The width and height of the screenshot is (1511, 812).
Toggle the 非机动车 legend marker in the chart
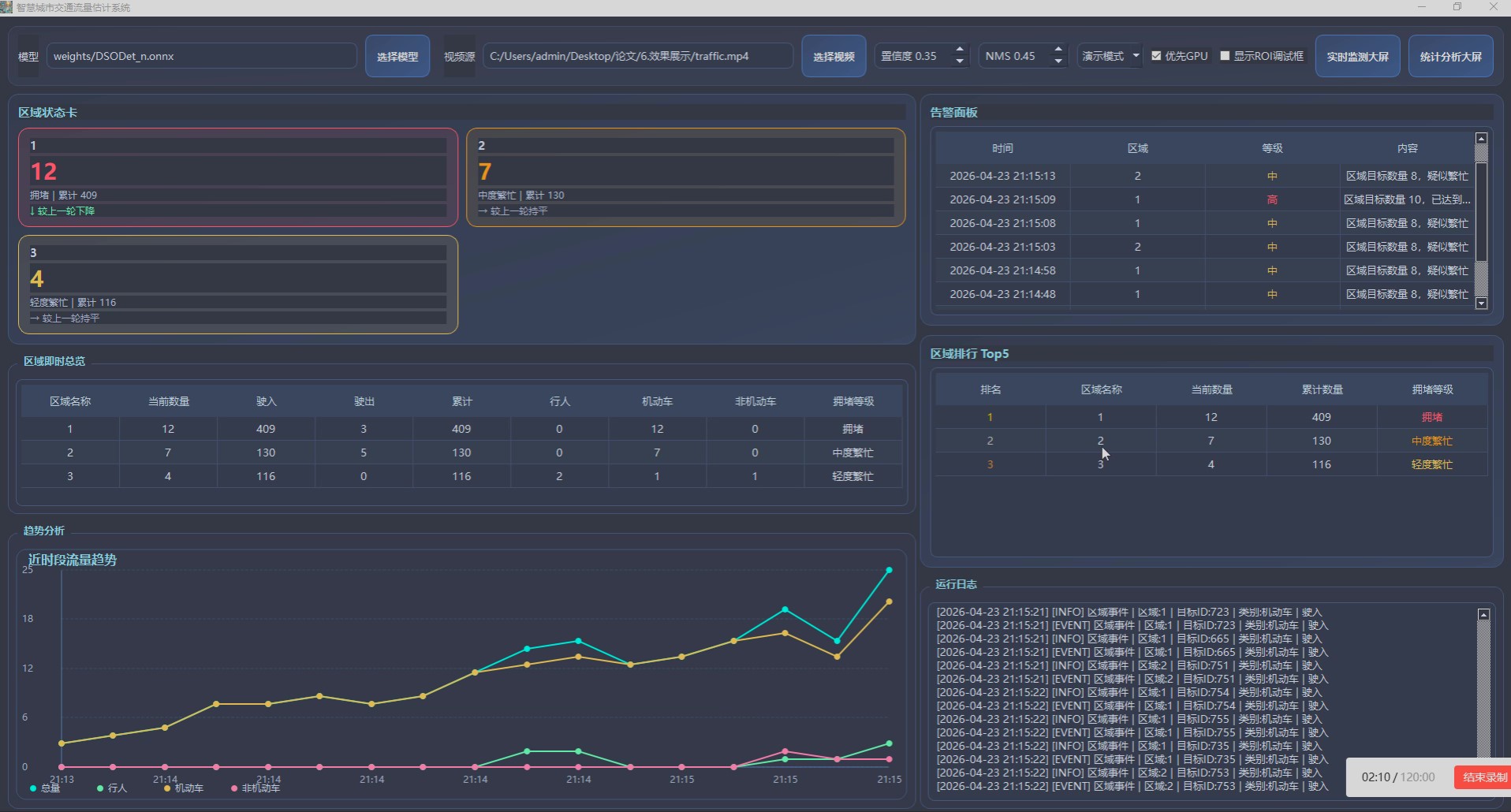click(234, 788)
